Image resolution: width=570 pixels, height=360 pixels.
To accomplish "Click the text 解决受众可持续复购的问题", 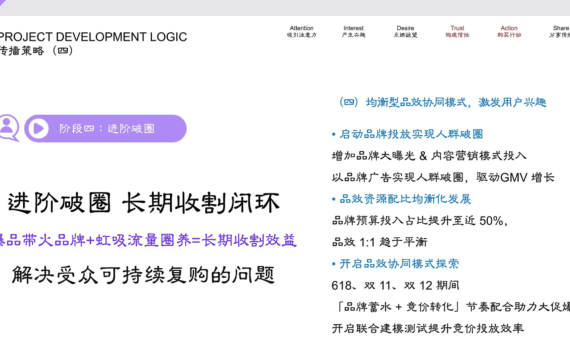I will [x=143, y=275].
